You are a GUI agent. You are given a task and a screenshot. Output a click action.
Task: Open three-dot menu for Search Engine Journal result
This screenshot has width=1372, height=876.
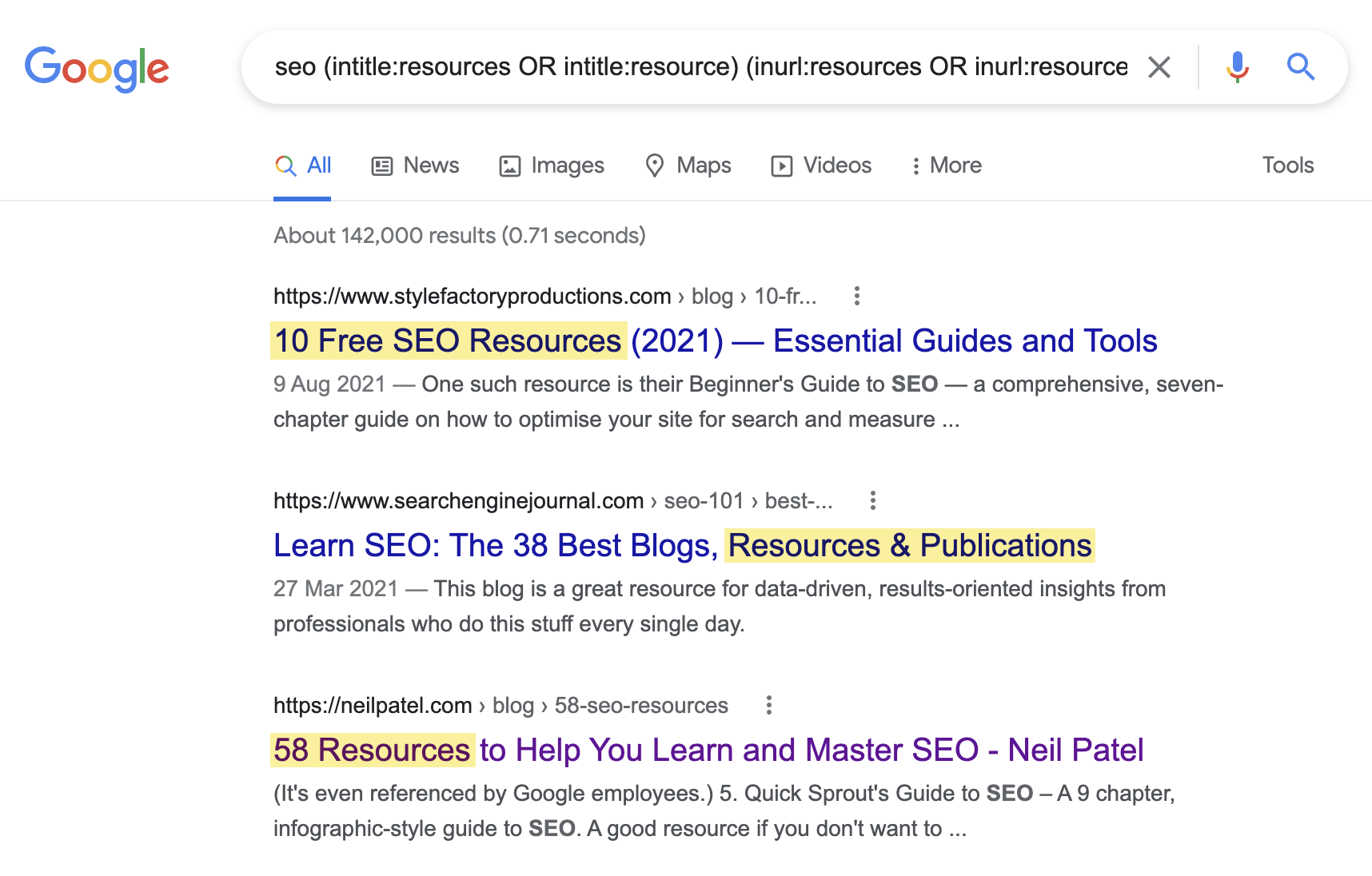click(872, 500)
